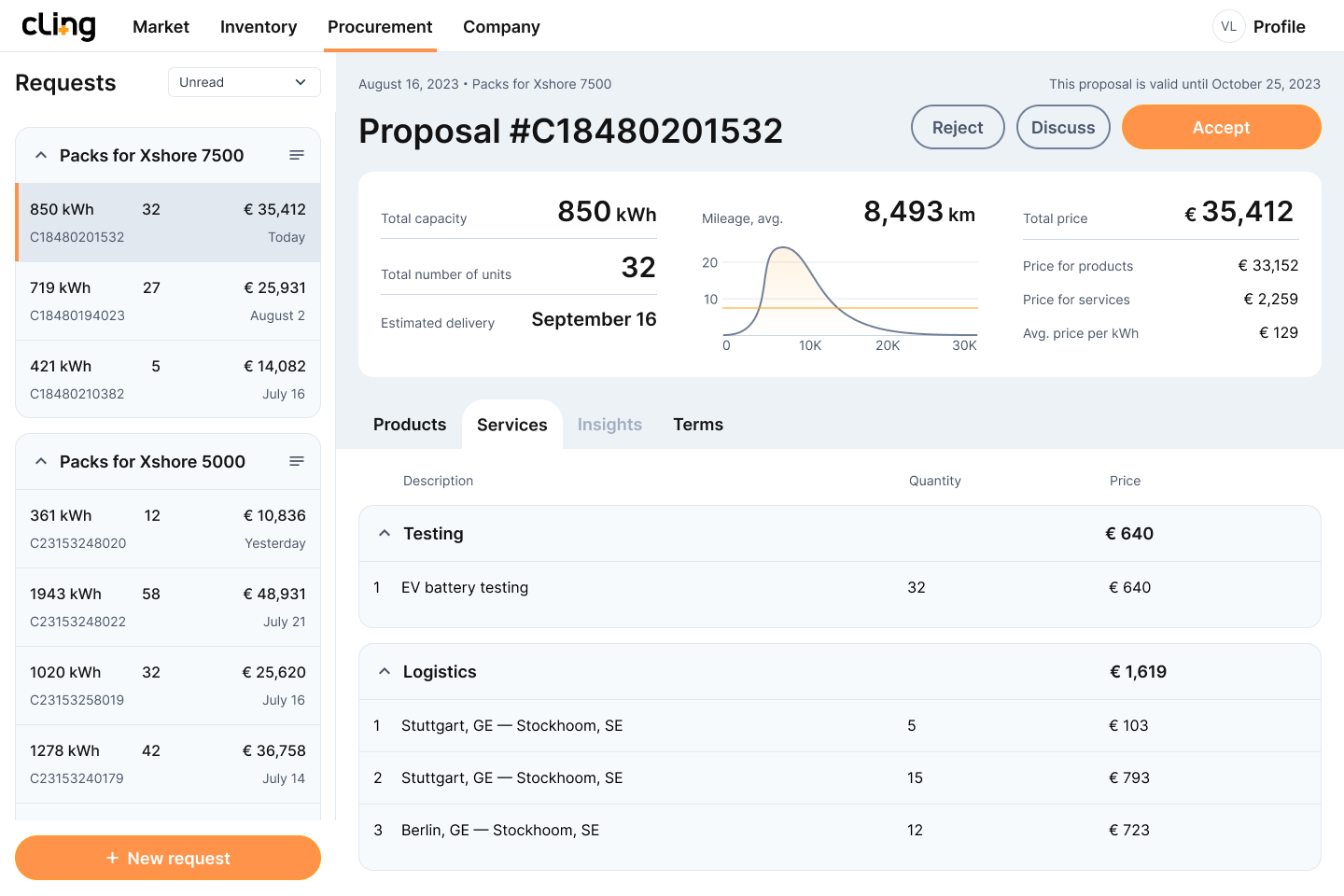Open the Cling logo home link
Viewport: 1344px width, 896px height.
point(59,26)
